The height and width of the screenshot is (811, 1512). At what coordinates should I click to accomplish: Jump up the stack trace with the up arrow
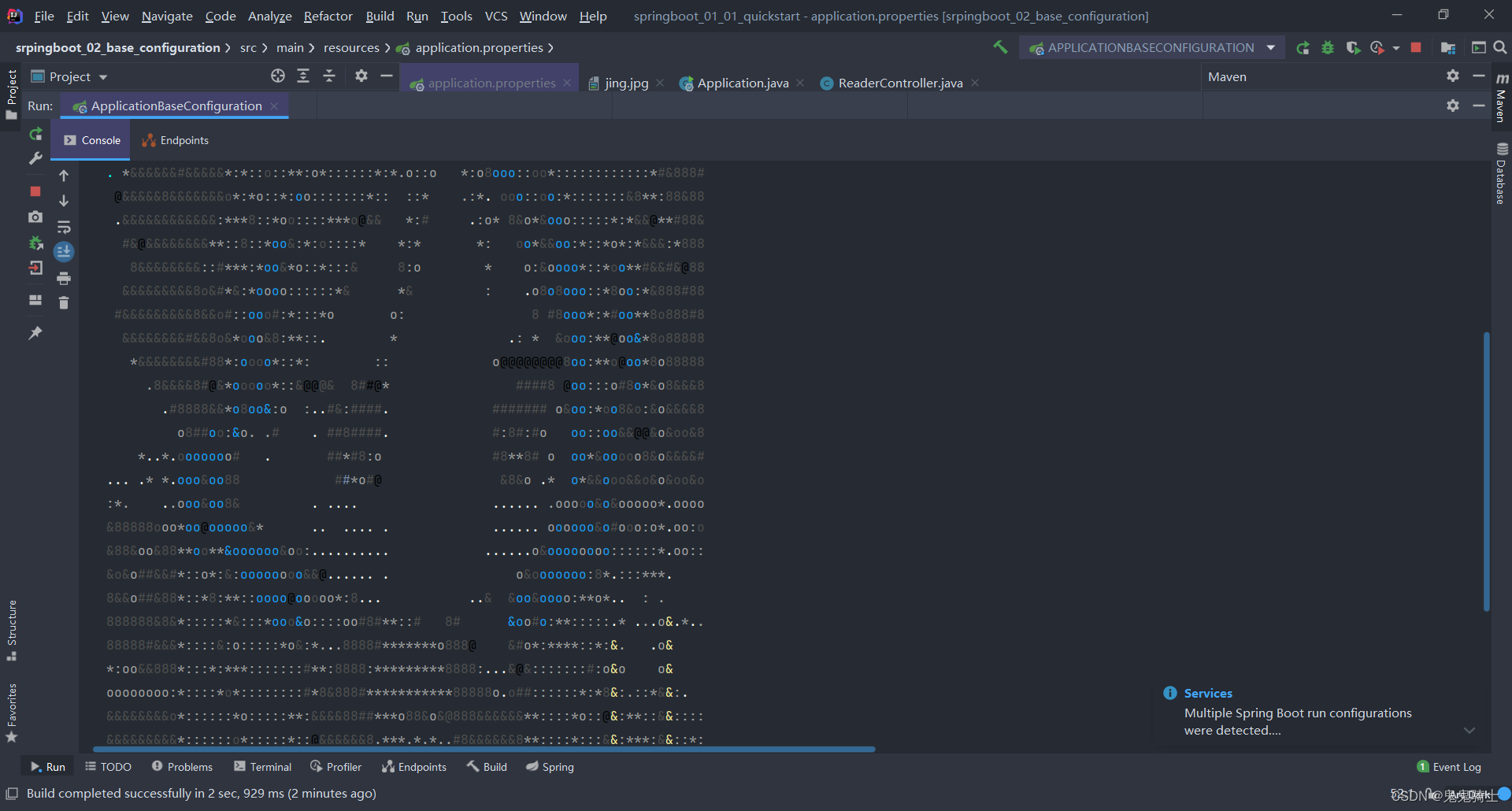coord(64,176)
